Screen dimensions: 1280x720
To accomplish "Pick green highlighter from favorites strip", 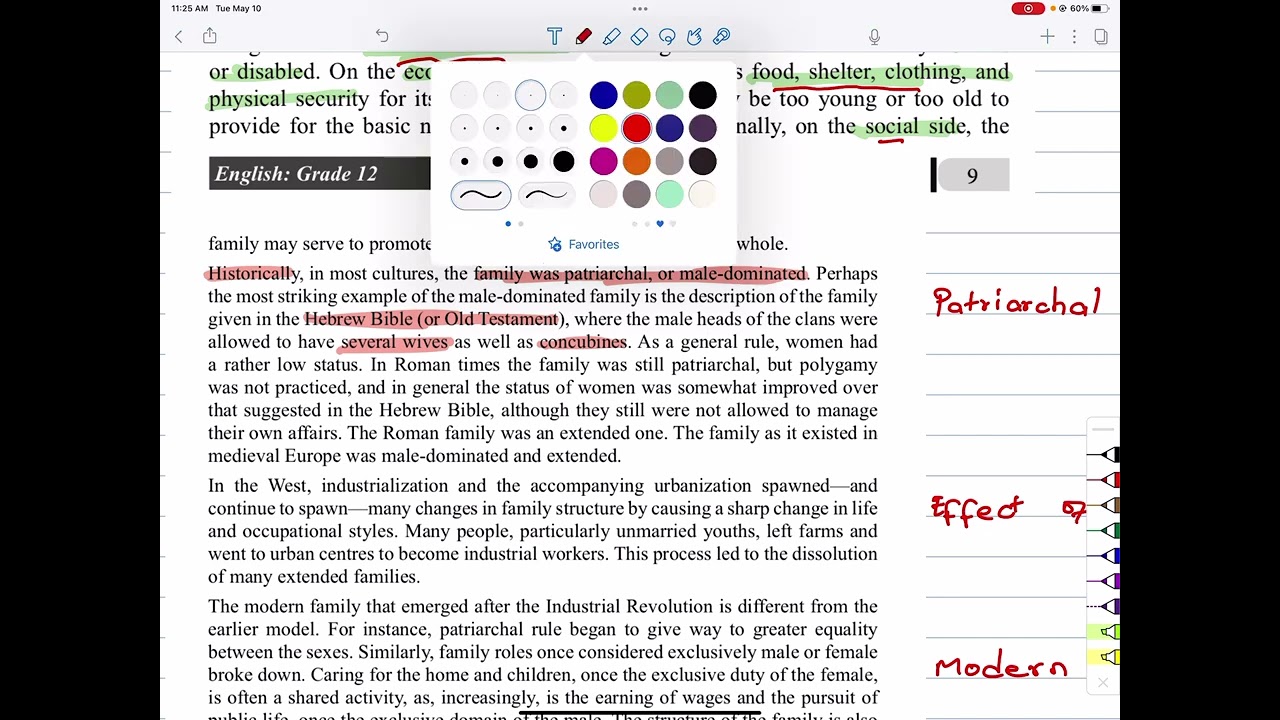I will tap(1104, 631).
